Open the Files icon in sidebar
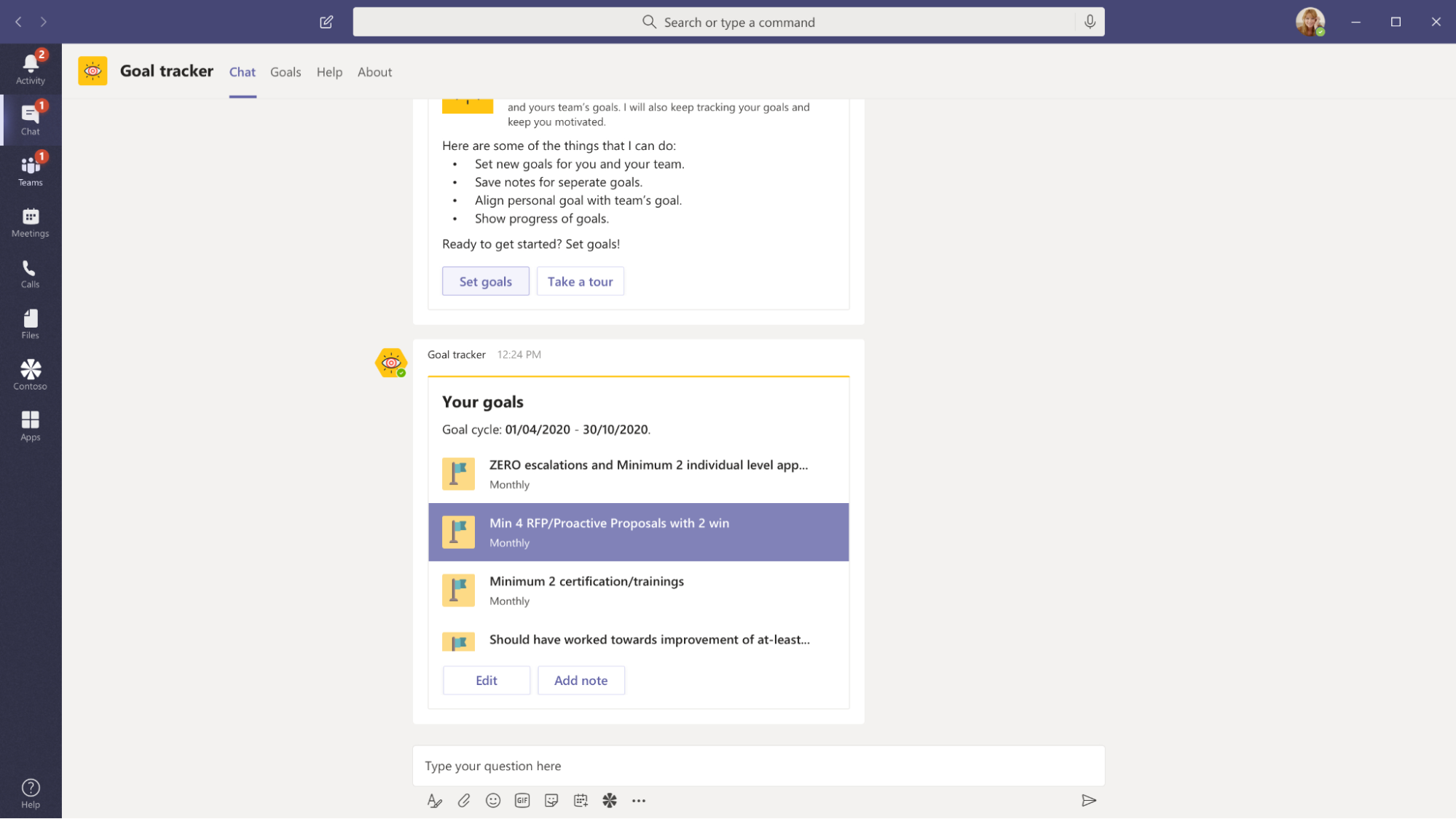This screenshot has height=819, width=1456. pyautogui.click(x=30, y=323)
